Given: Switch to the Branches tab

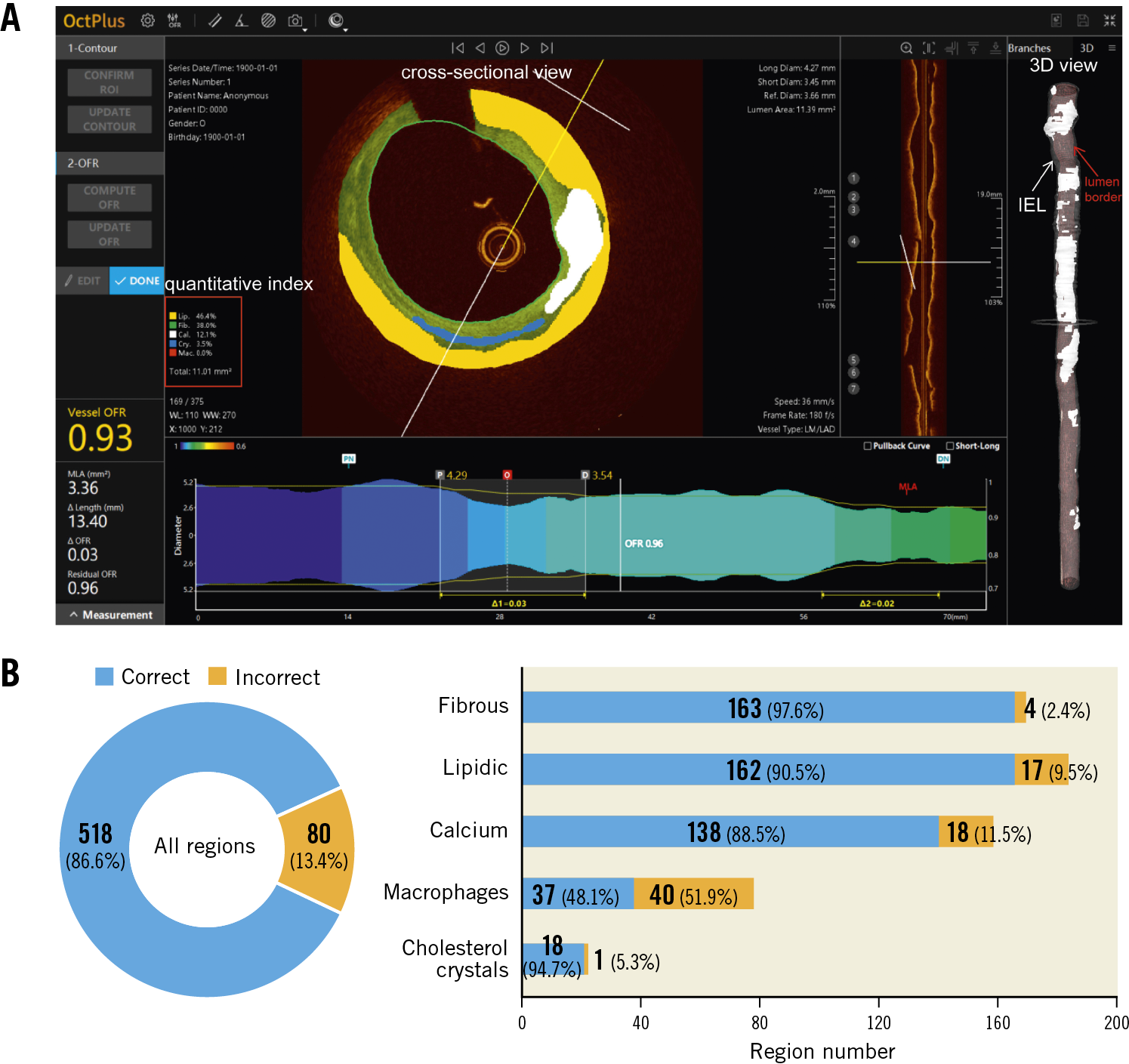Looking at the screenshot, I should [1029, 48].
